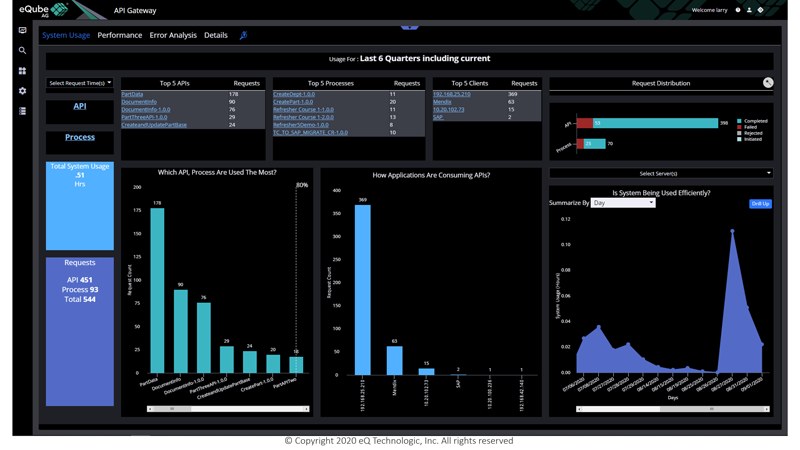The width and height of the screenshot is (800, 450).
Task: Click the API completed bar in Request Distribution
Action: coord(655,123)
